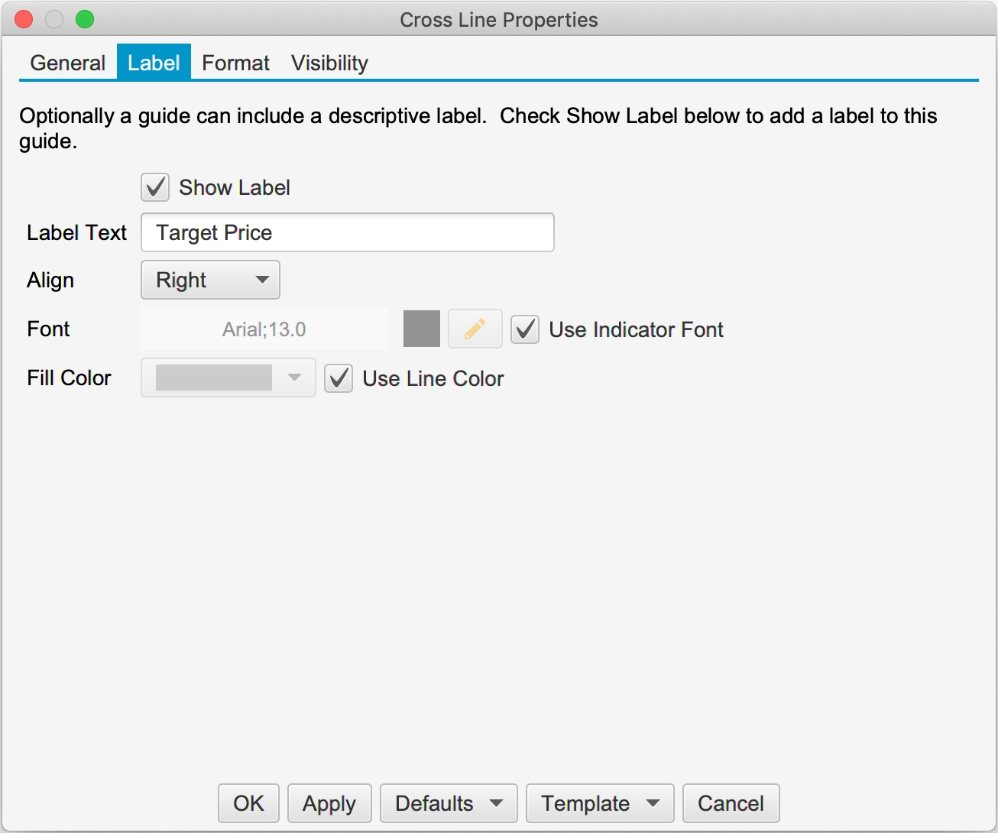
Task: Click the Arial;13.0 font field
Action: (x=264, y=329)
